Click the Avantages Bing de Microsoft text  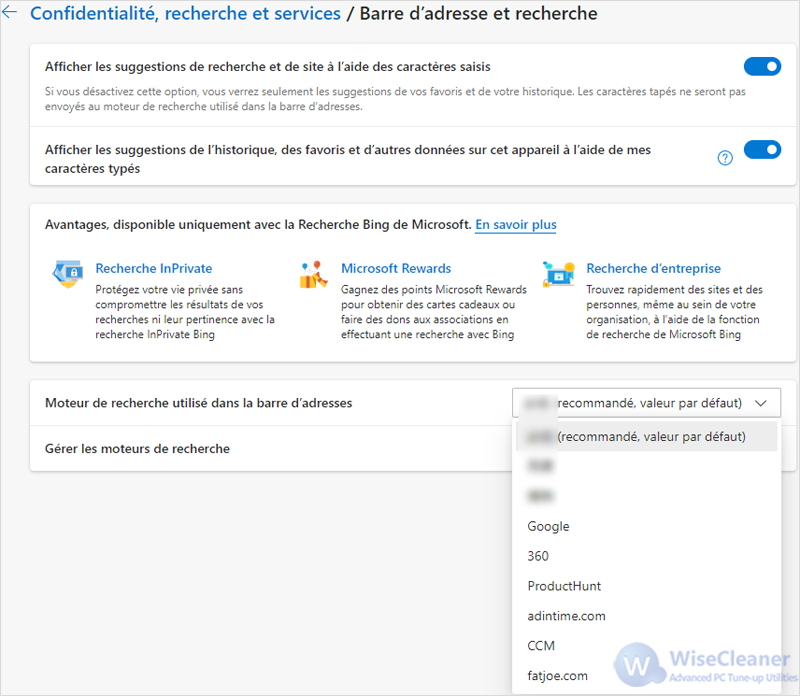coord(258,225)
